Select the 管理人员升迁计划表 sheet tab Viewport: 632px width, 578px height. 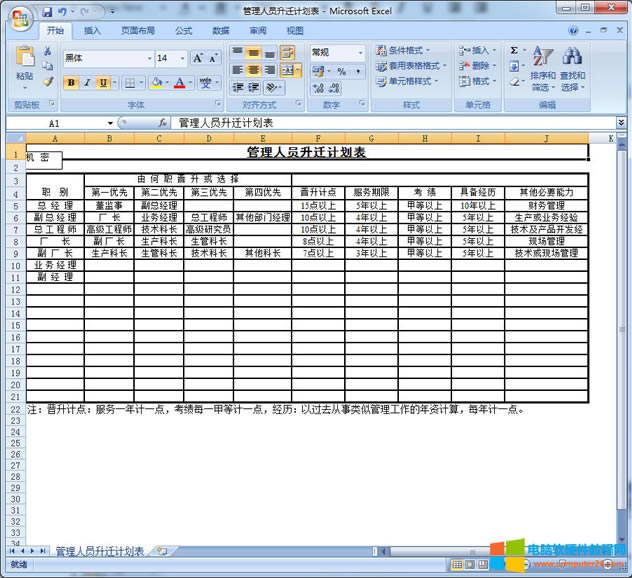(x=99, y=551)
